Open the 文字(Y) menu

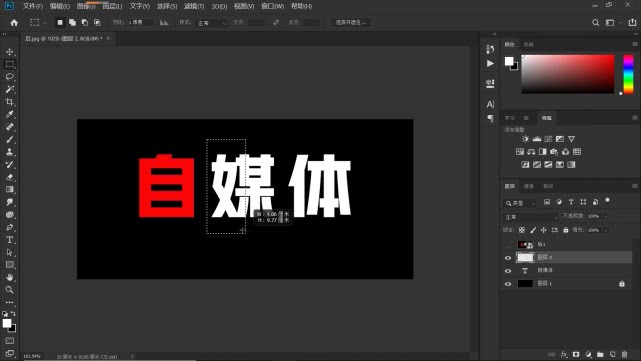140,6
